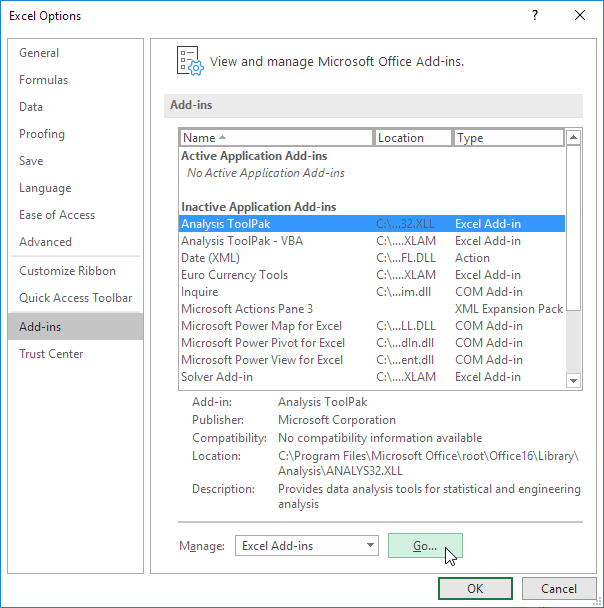This screenshot has height=608, width=604.
Task: Open the Trust Center category
Action: (x=51, y=354)
